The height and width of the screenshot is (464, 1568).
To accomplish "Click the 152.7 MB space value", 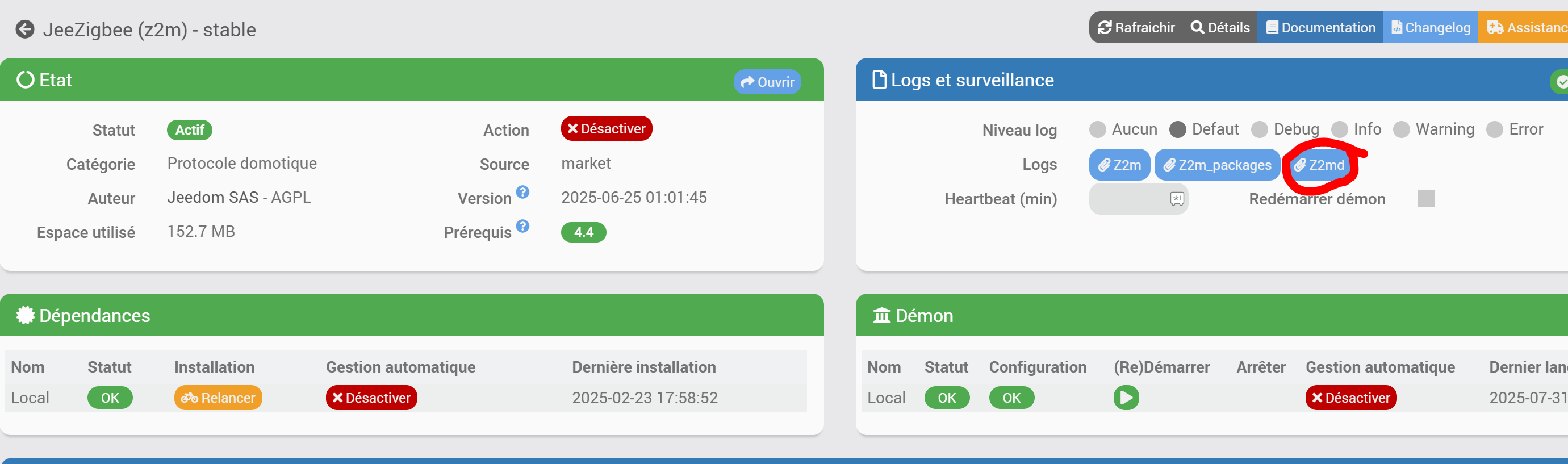I will [x=201, y=231].
